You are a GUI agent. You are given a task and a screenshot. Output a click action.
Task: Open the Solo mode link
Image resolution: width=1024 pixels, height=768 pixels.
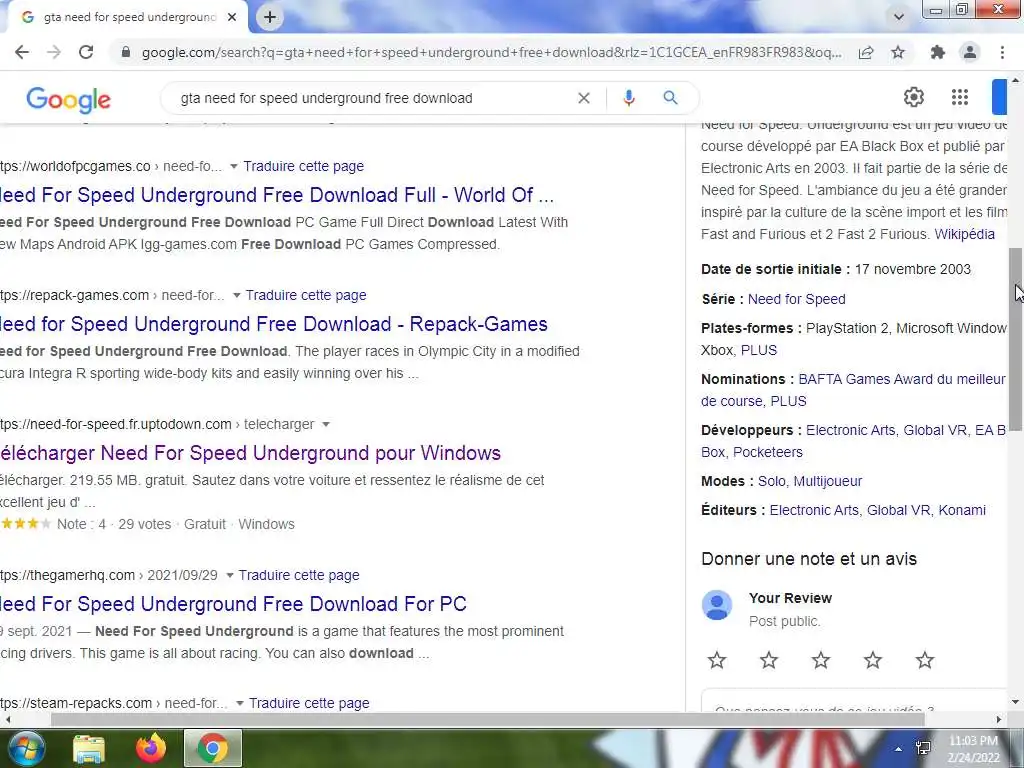click(x=771, y=481)
